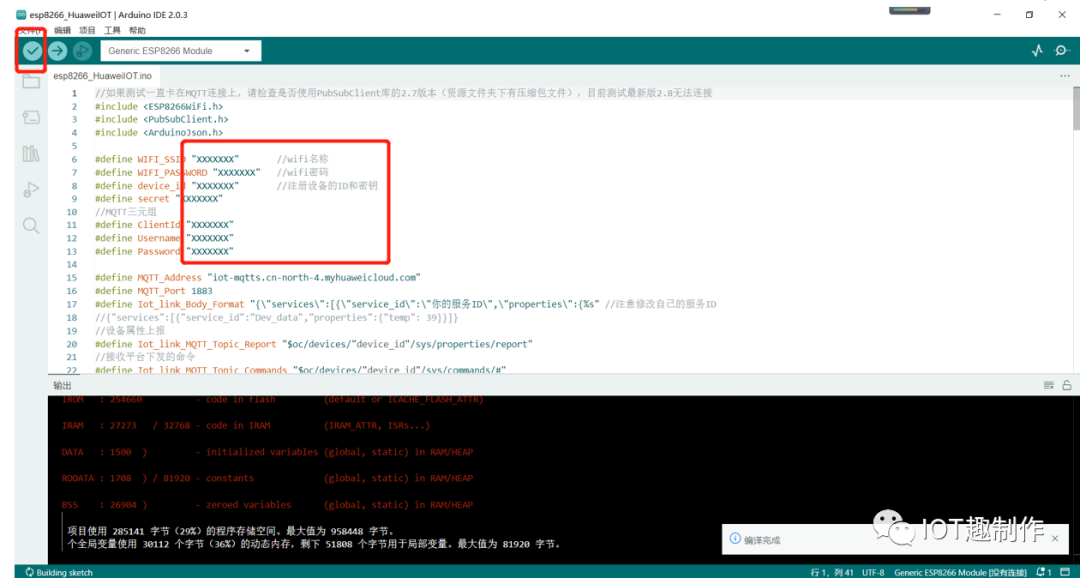Click the Verify checkmark button
This screenshot has height=578, width=1080.
click(x=32, y=50)
